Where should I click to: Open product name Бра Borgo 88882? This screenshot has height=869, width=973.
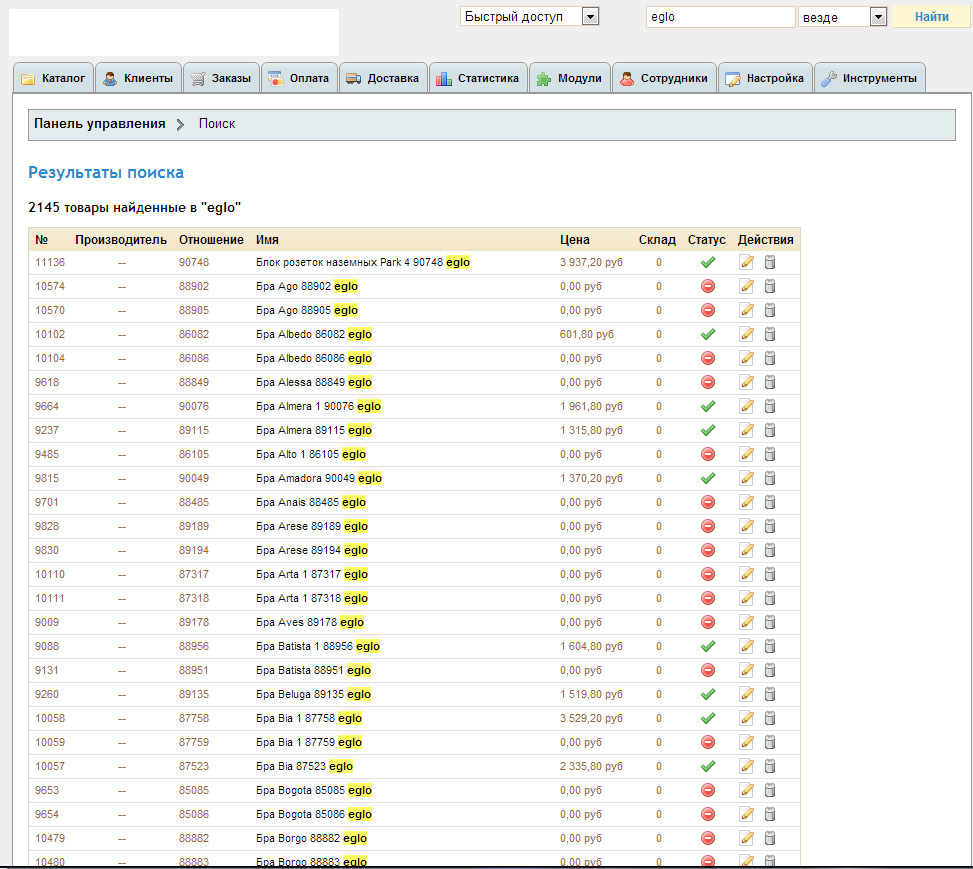(x=312, y=839)
